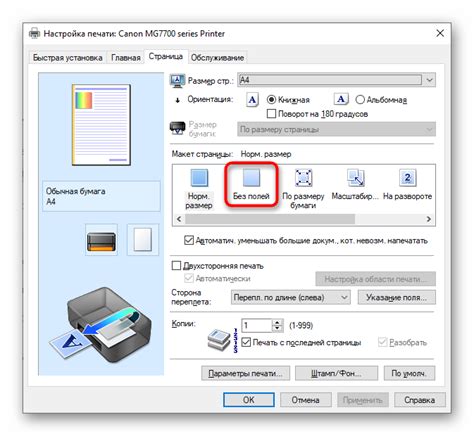Pick the Масштабир... scaled layout icon
This screenshot has width=474, height=436.
pos(355,178)
